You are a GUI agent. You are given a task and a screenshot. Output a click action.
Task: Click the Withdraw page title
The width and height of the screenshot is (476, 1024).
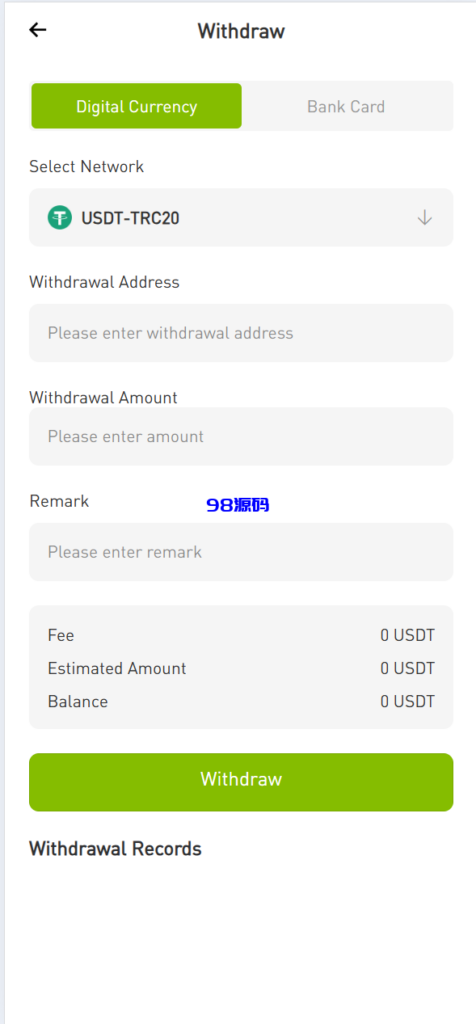(x=241, y=31)
